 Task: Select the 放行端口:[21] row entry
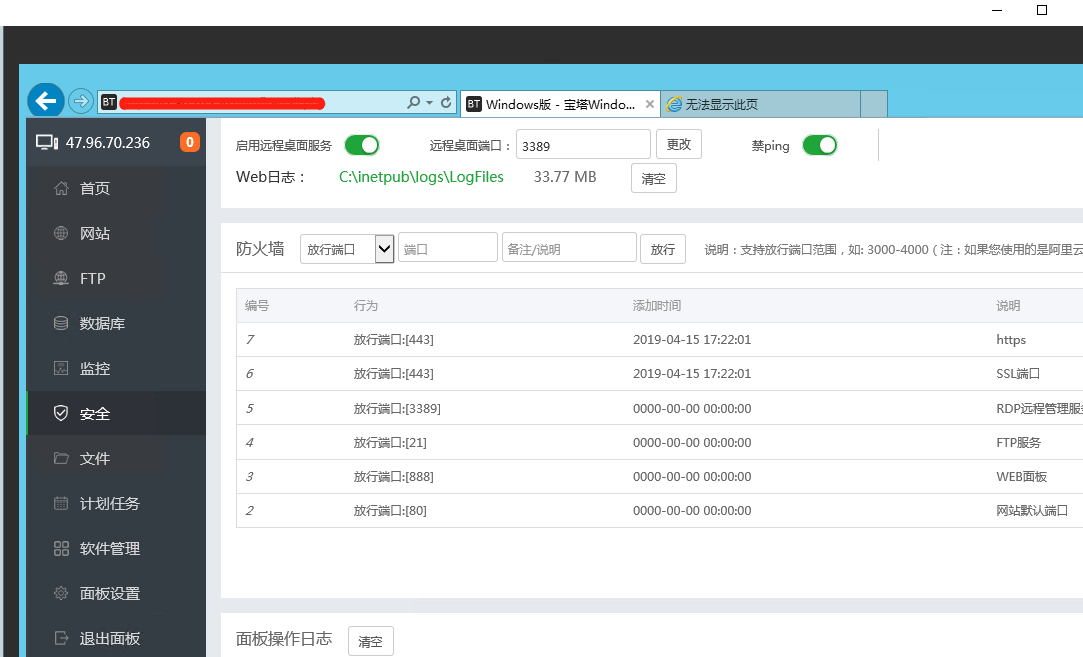point(390,442)
